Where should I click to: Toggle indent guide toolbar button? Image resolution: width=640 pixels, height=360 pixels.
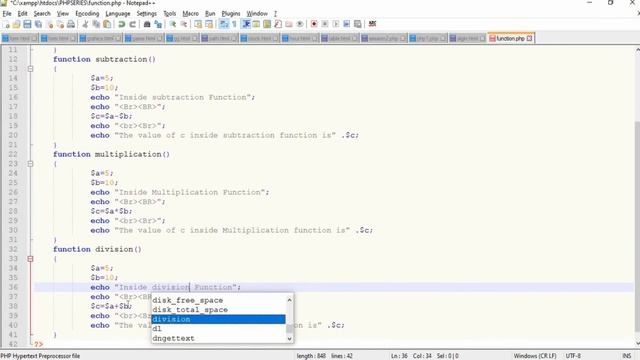pos(246,24)
